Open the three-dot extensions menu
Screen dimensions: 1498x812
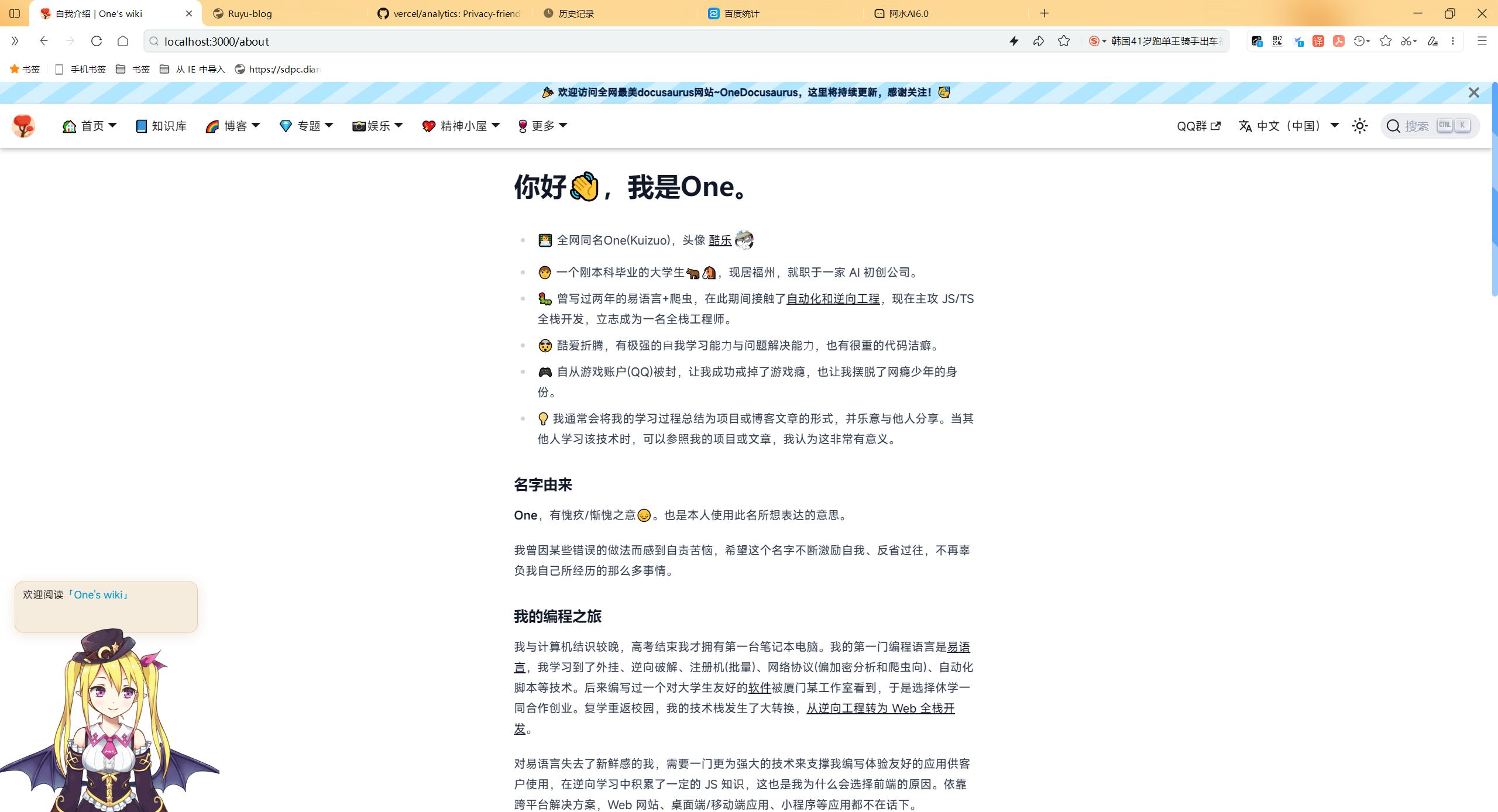(x=1453, y=41)
